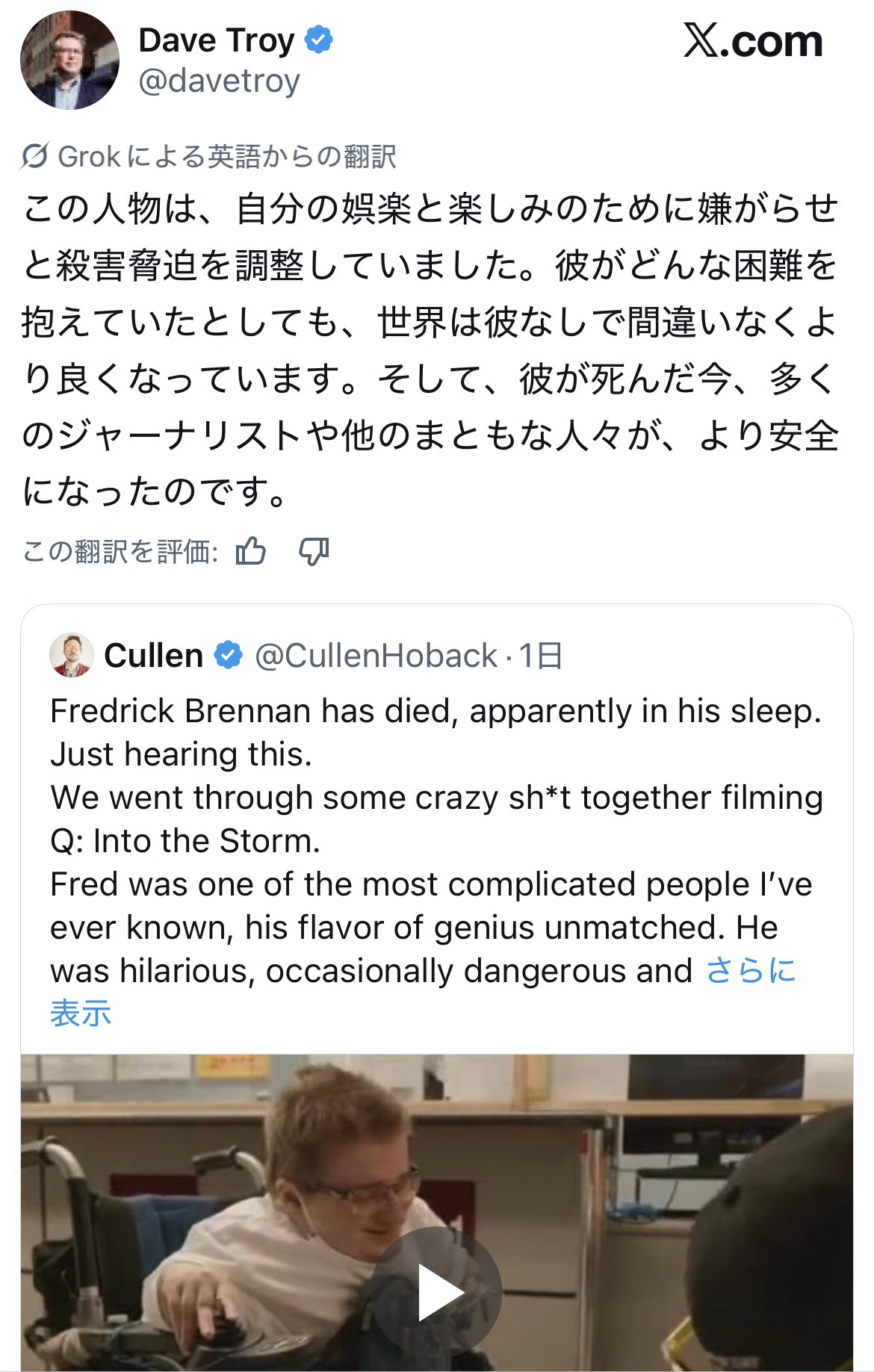Click Dave Troy's profile avatar
The width and height of the screenshot is (874, 1372).
point(69,60)
